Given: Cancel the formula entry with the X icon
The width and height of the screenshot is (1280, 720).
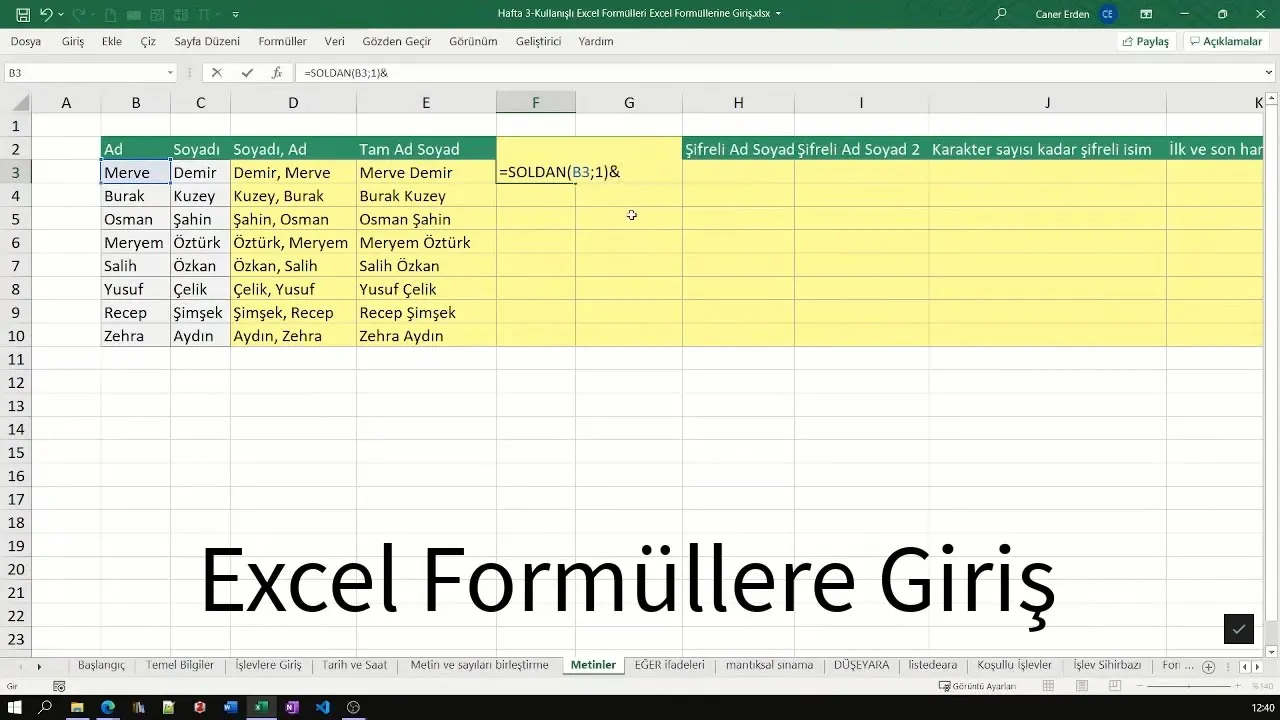Looking at the screenshot, I should (x=217, y=73).
